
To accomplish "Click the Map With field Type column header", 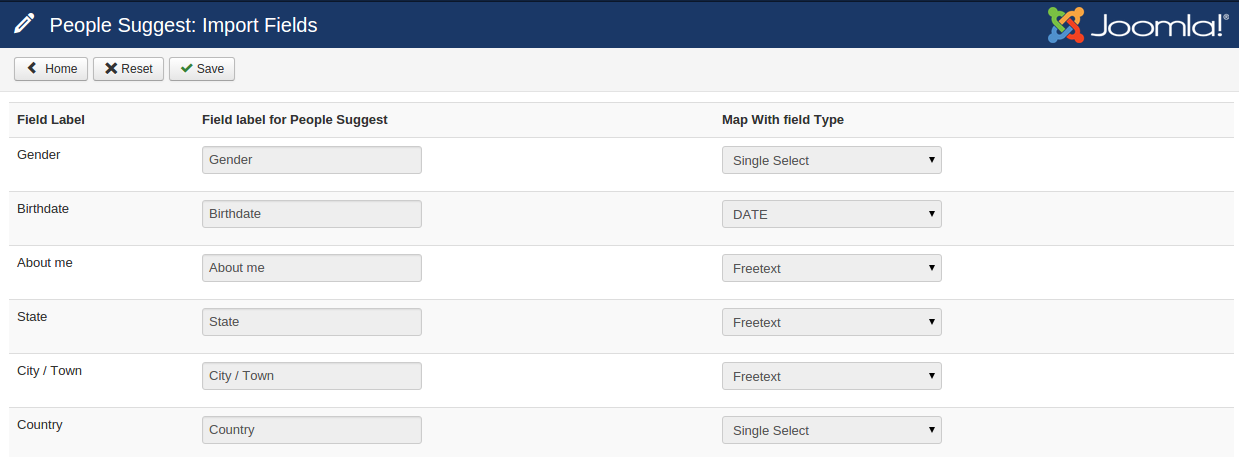I will pyautogui.click(x=782, y=120).
